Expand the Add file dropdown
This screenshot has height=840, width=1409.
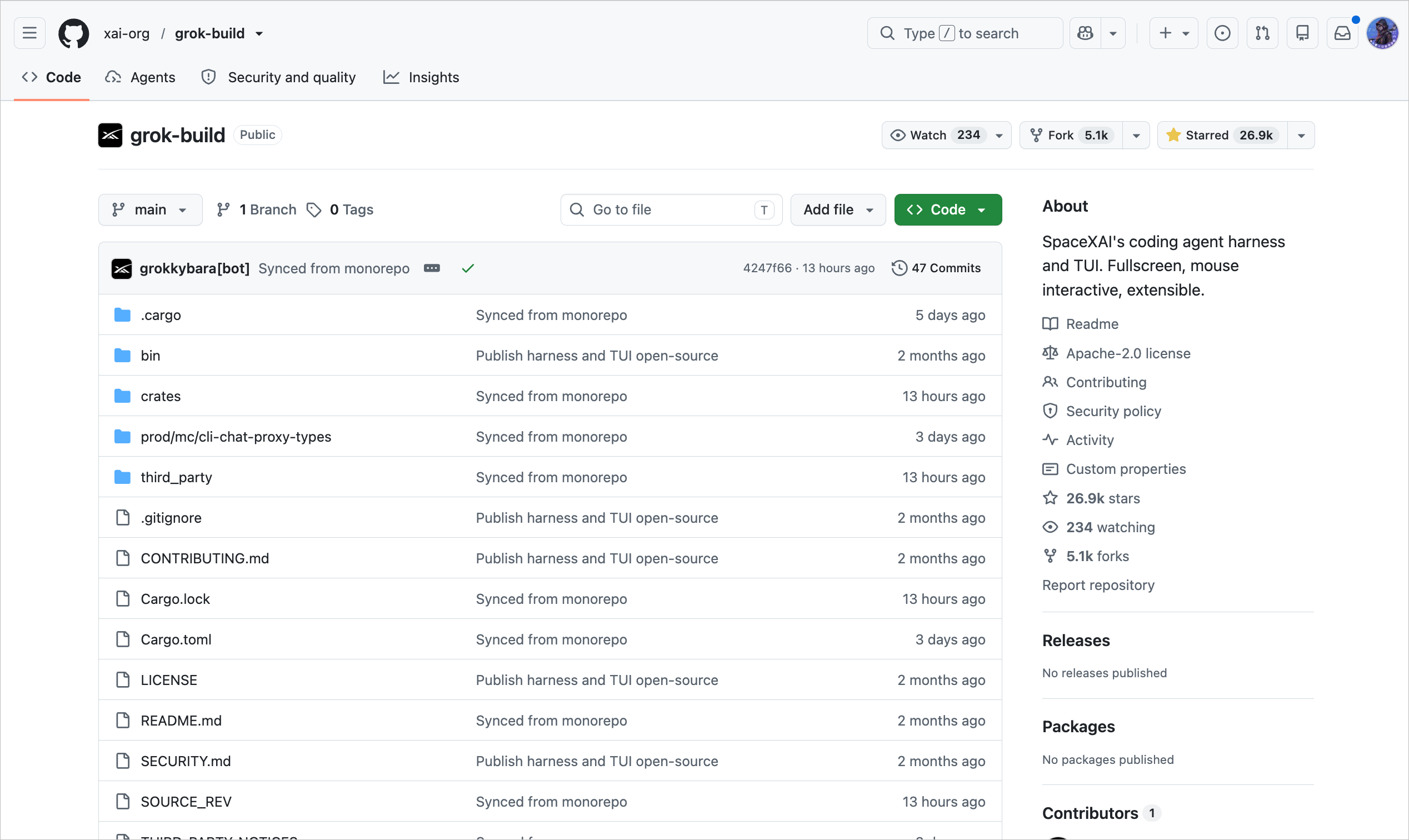pos(838,210)
